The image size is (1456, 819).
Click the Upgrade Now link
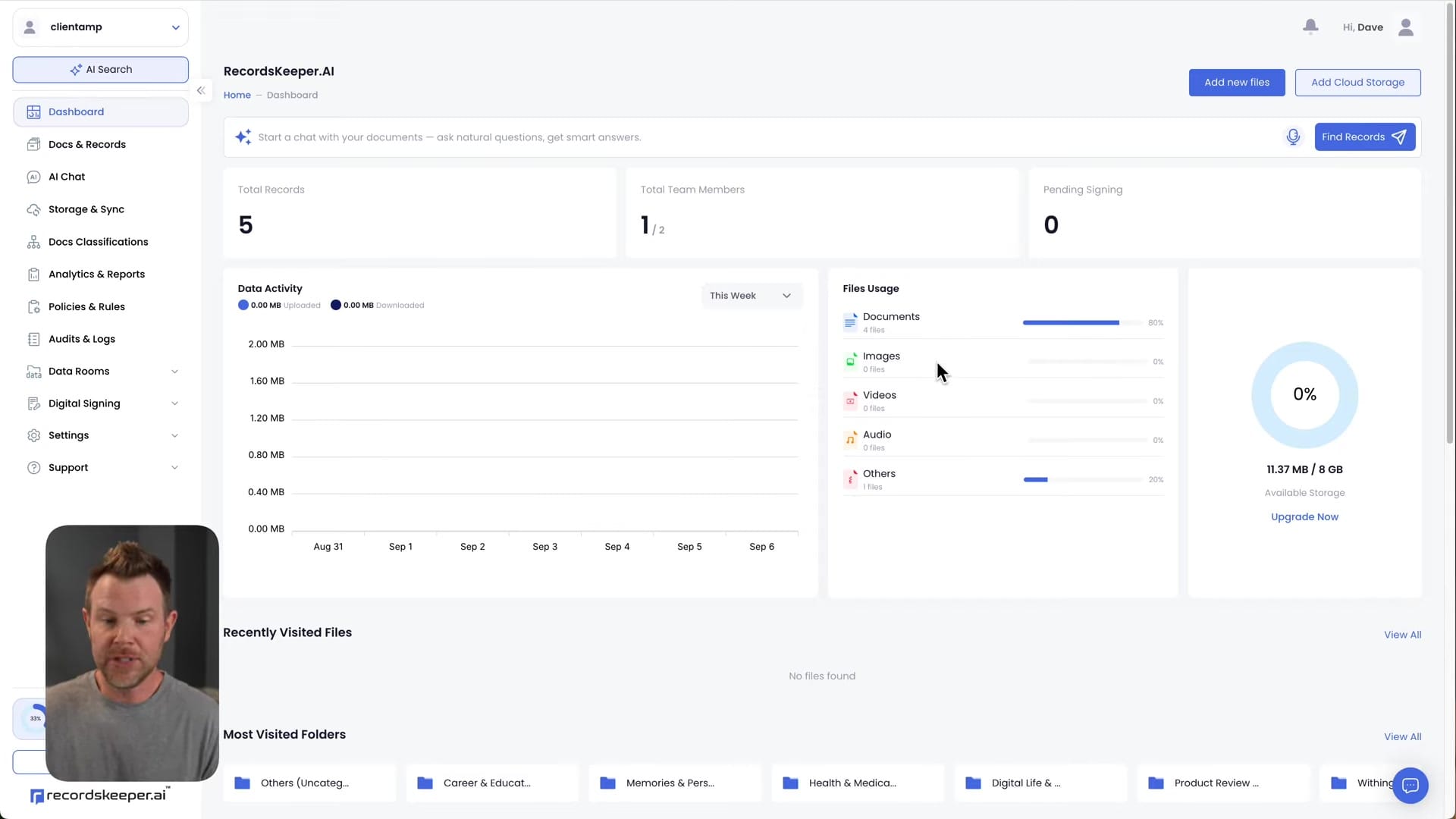tap(1304, 517)
